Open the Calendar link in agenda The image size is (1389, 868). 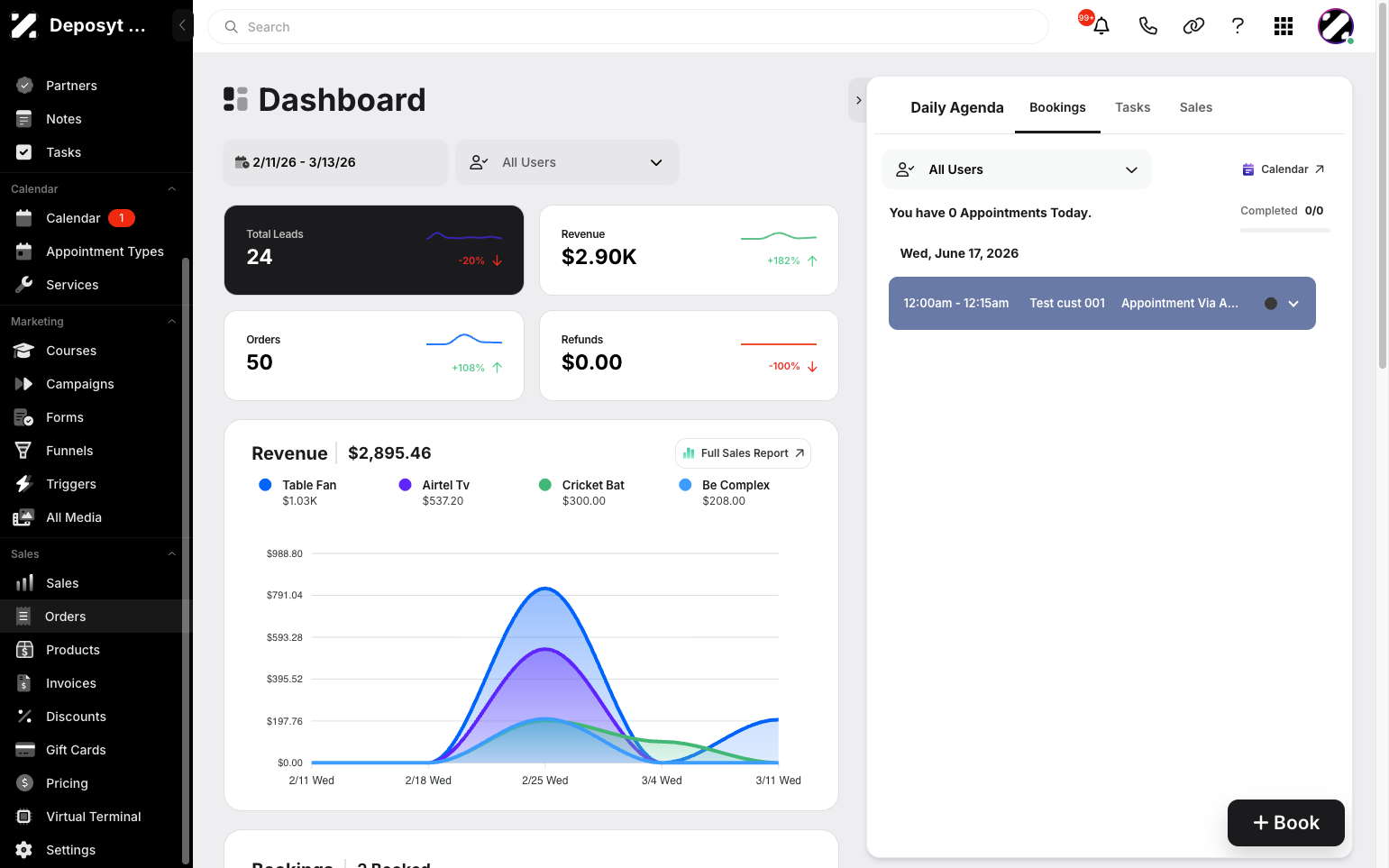1284,169
